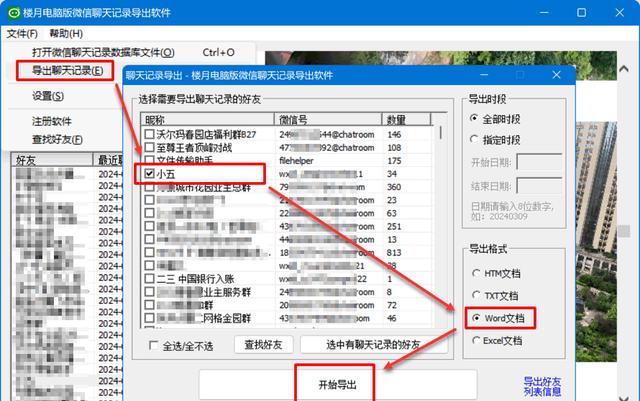
Task: Select 导出聊天记录(E) menu entry
Action: (67, 71)
